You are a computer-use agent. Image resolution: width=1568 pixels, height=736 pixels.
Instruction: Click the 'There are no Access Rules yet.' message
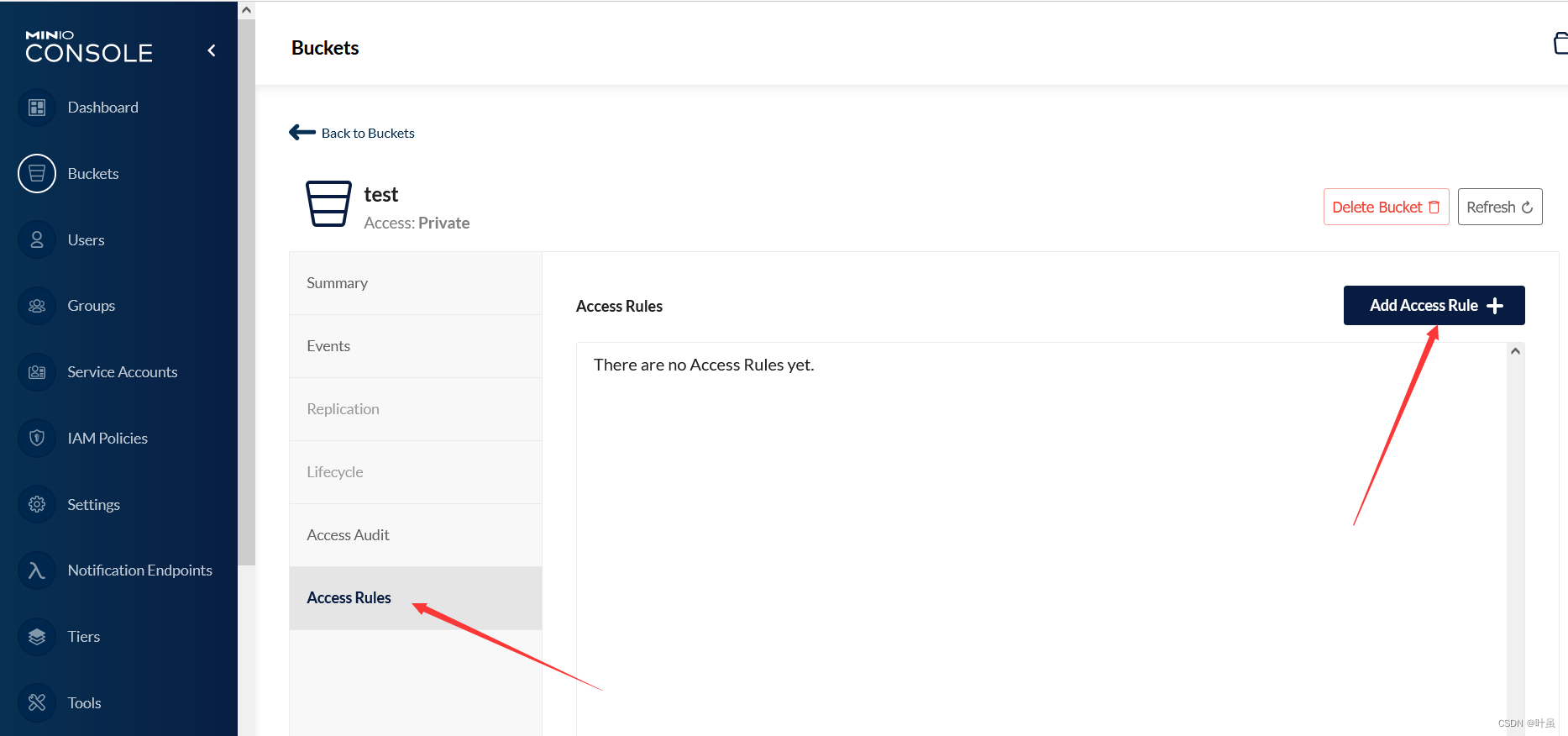[704, 365]
